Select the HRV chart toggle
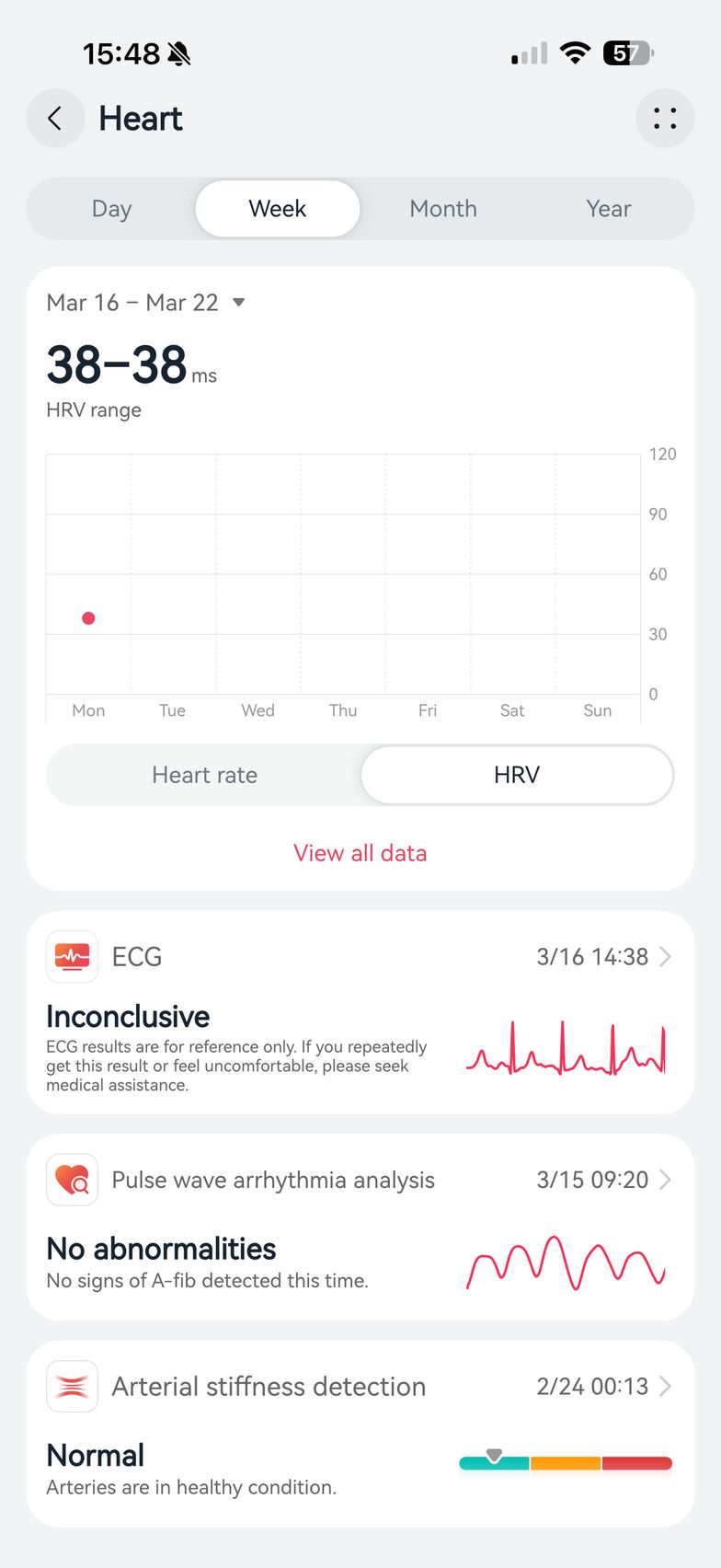721x1568 pixels. (x=517, y=775)
